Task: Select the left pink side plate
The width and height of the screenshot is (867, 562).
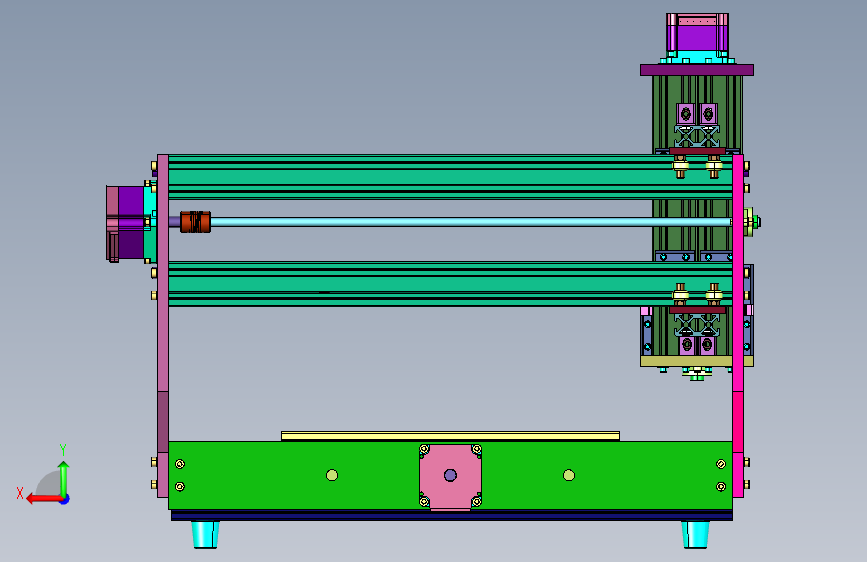Action: point(163,326)
